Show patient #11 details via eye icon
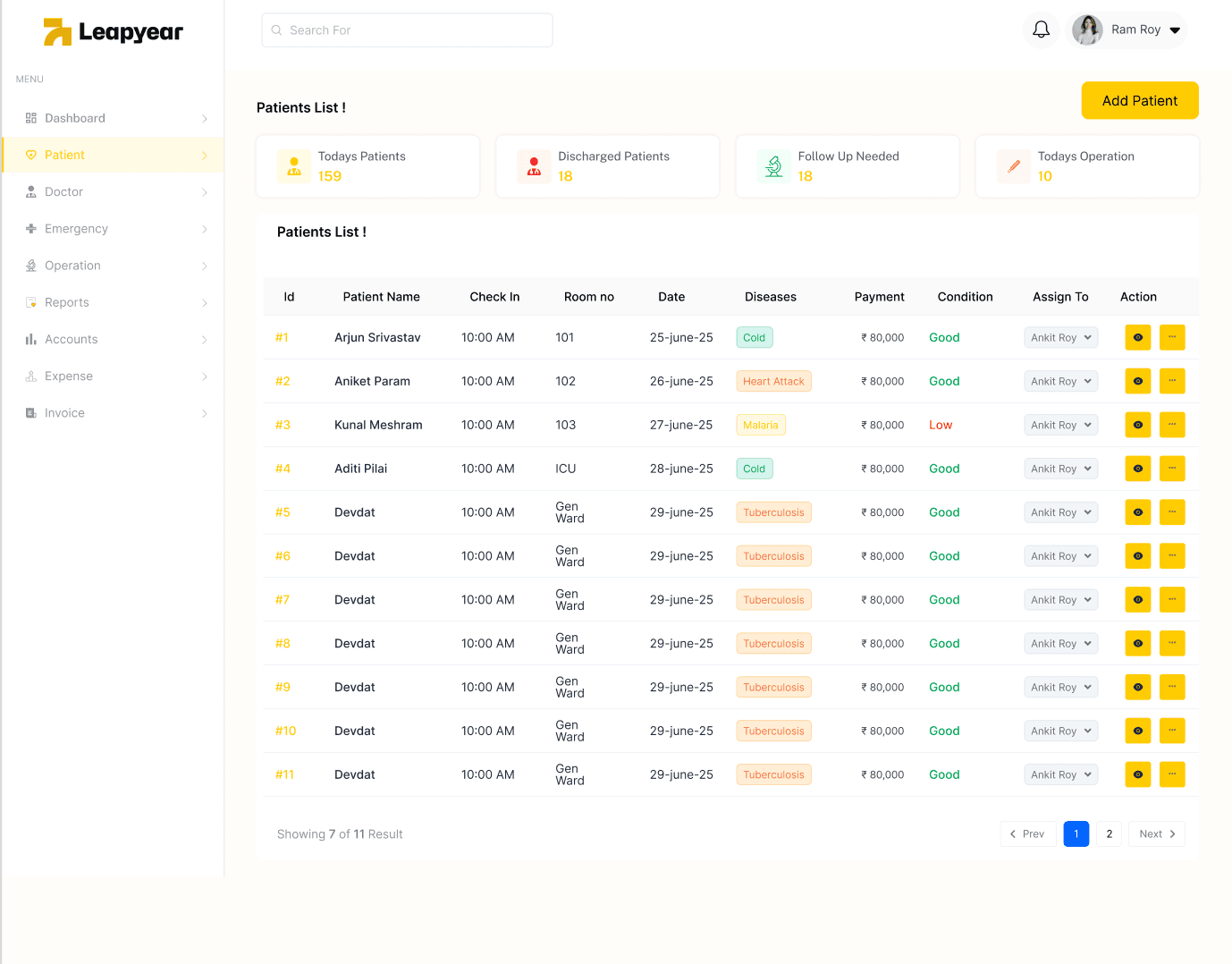Screen dimensions: 1232x964 click(x=1137, y=774)
